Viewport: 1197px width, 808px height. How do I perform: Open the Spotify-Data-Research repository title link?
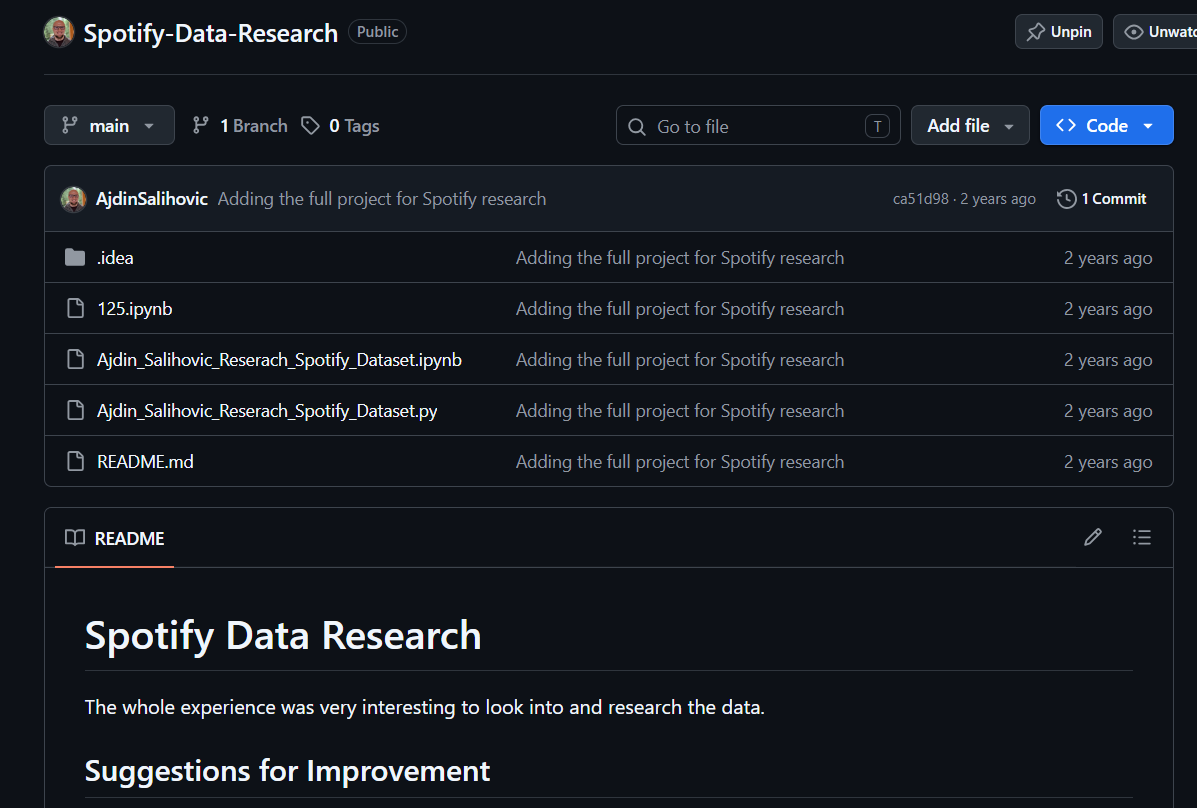pyautogui.click(x=210, y=33)
